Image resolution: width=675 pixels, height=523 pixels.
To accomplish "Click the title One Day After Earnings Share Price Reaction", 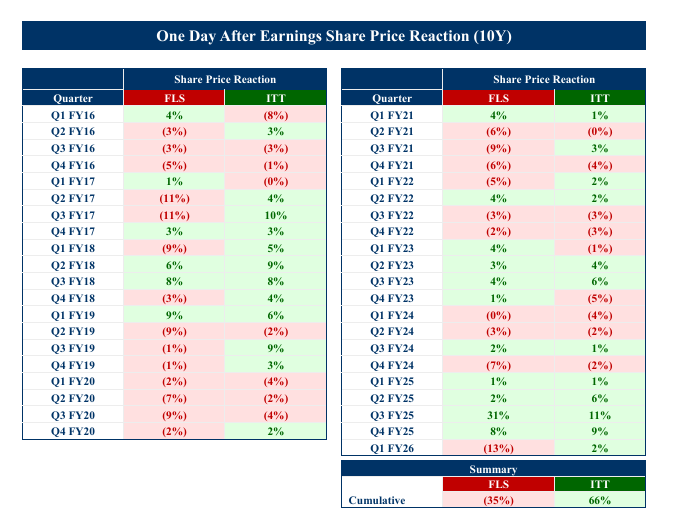I will [334, 36].
